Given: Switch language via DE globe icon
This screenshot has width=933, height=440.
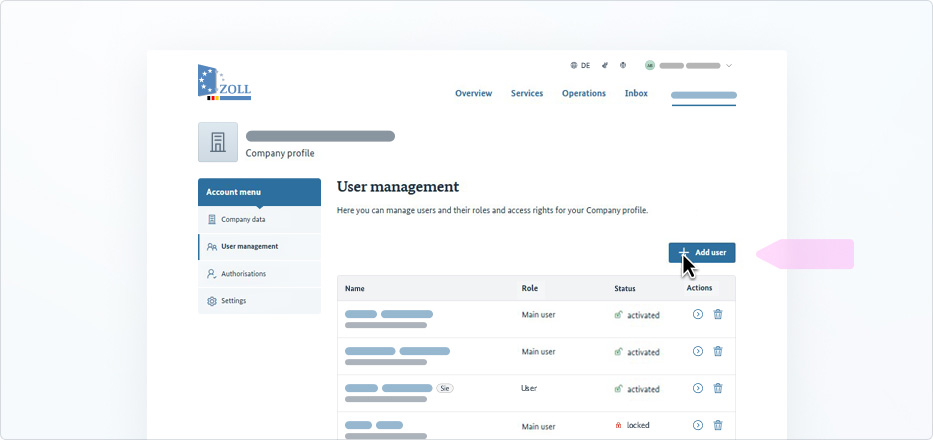Looking at the screenshot, I should click(x=580, y=65).
